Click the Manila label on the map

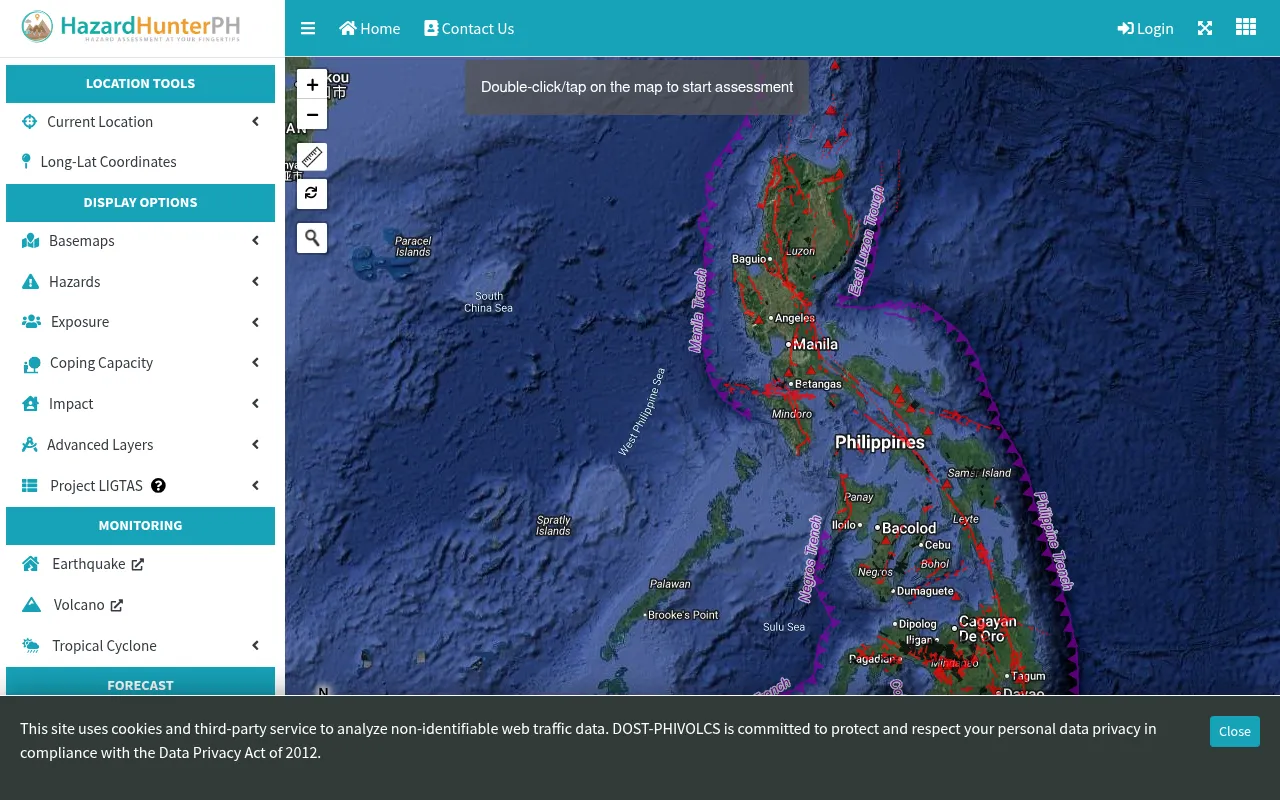[815, 344]
